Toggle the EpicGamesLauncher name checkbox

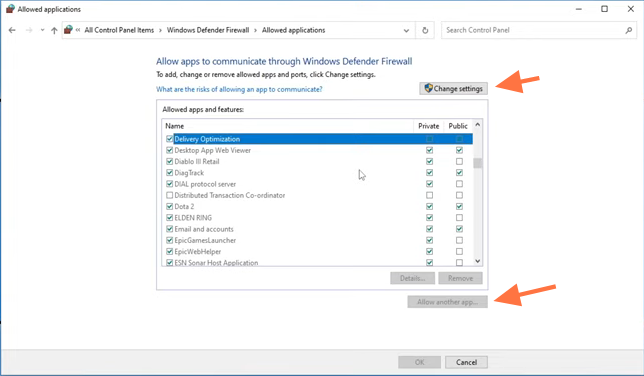(169, 240)
